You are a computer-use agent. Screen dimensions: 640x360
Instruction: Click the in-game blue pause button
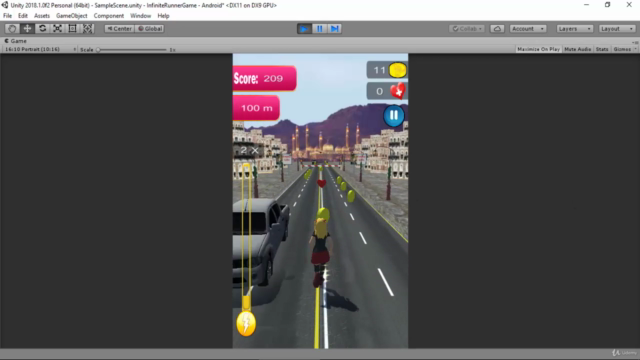pyautogui.click(x=394, y=116)
